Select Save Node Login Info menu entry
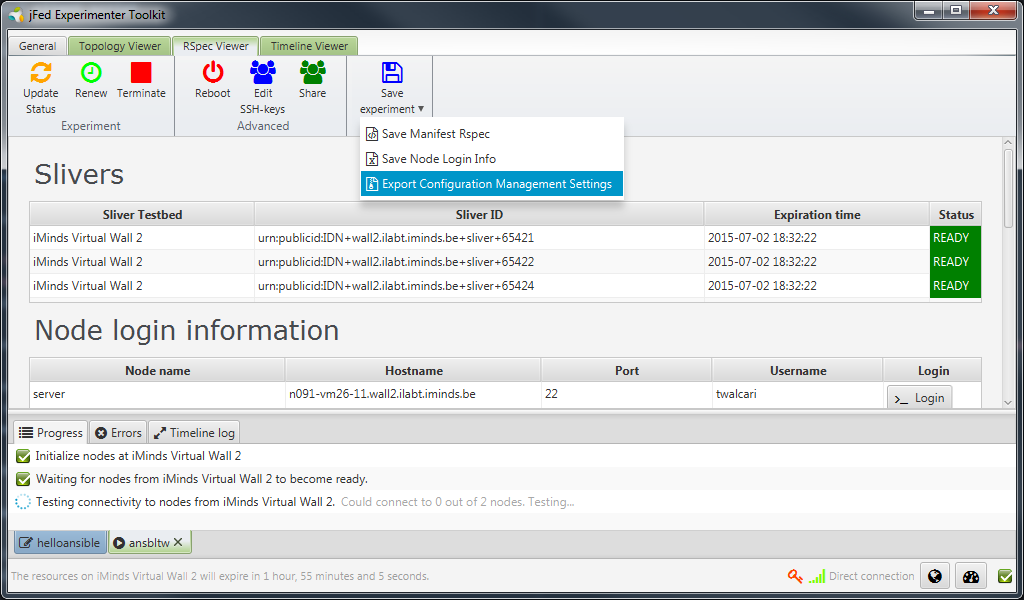This screenshot has height=600, width=1024. pyautogui.click(x=492, y=159)
